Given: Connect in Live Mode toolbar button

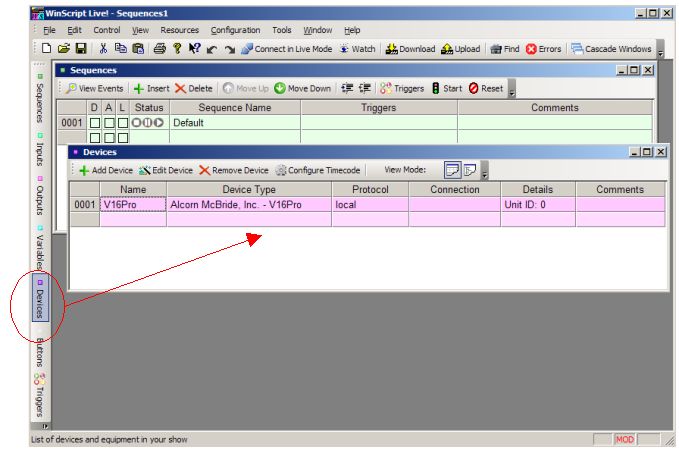Looking at the screenshot, I should click(x=287, y=49).
